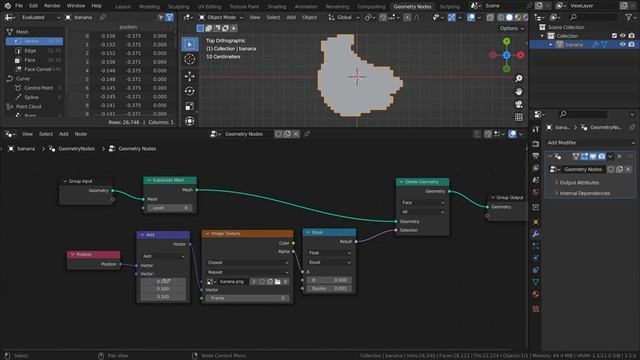
Task: Click the red X axis gizmo ball
Action: (520, 55)
